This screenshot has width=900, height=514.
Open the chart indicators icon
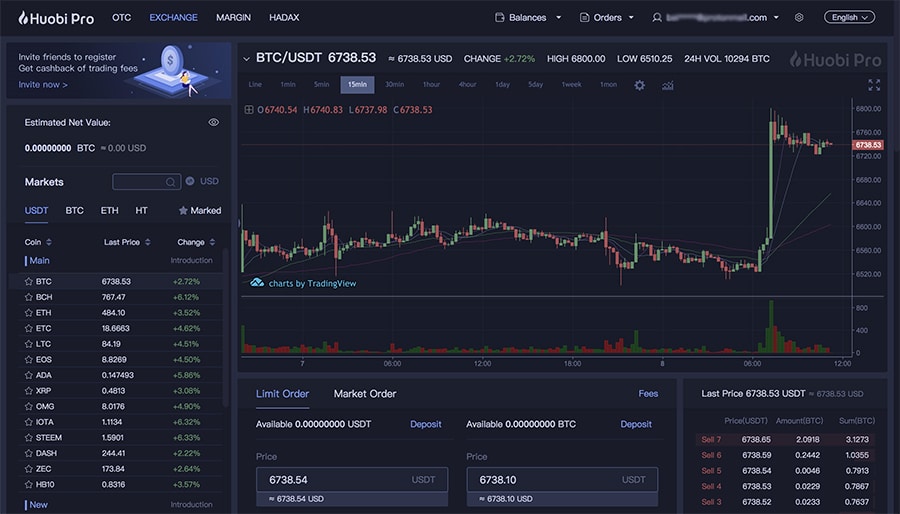[x=667, y=85]
